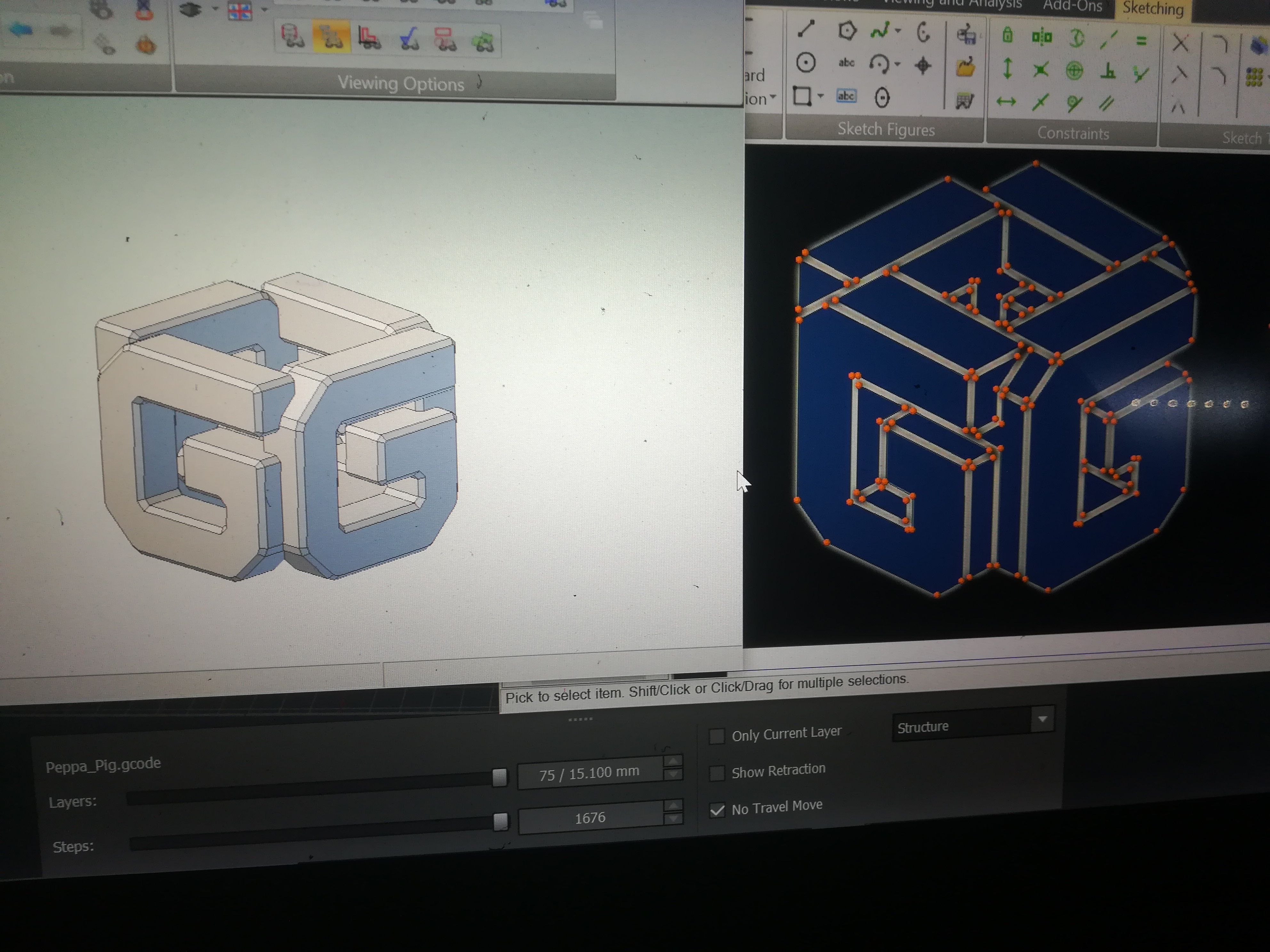Click the Layers slider handle

[x=500, y=777]
